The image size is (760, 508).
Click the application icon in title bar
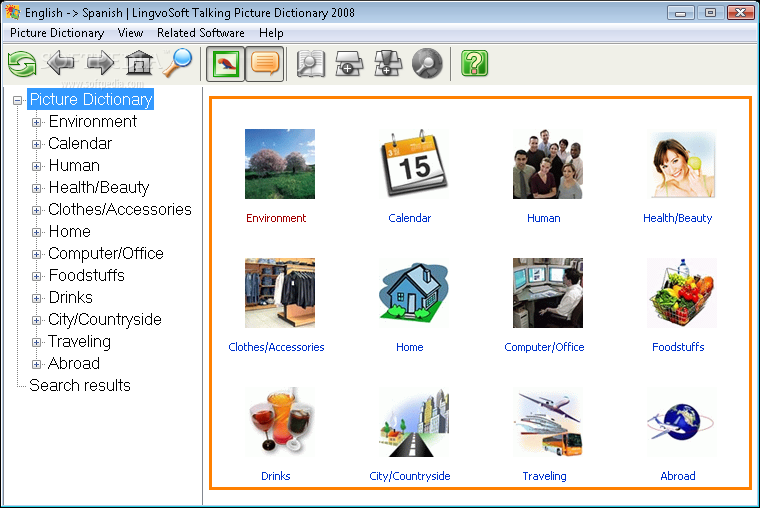tap(13, 12)
